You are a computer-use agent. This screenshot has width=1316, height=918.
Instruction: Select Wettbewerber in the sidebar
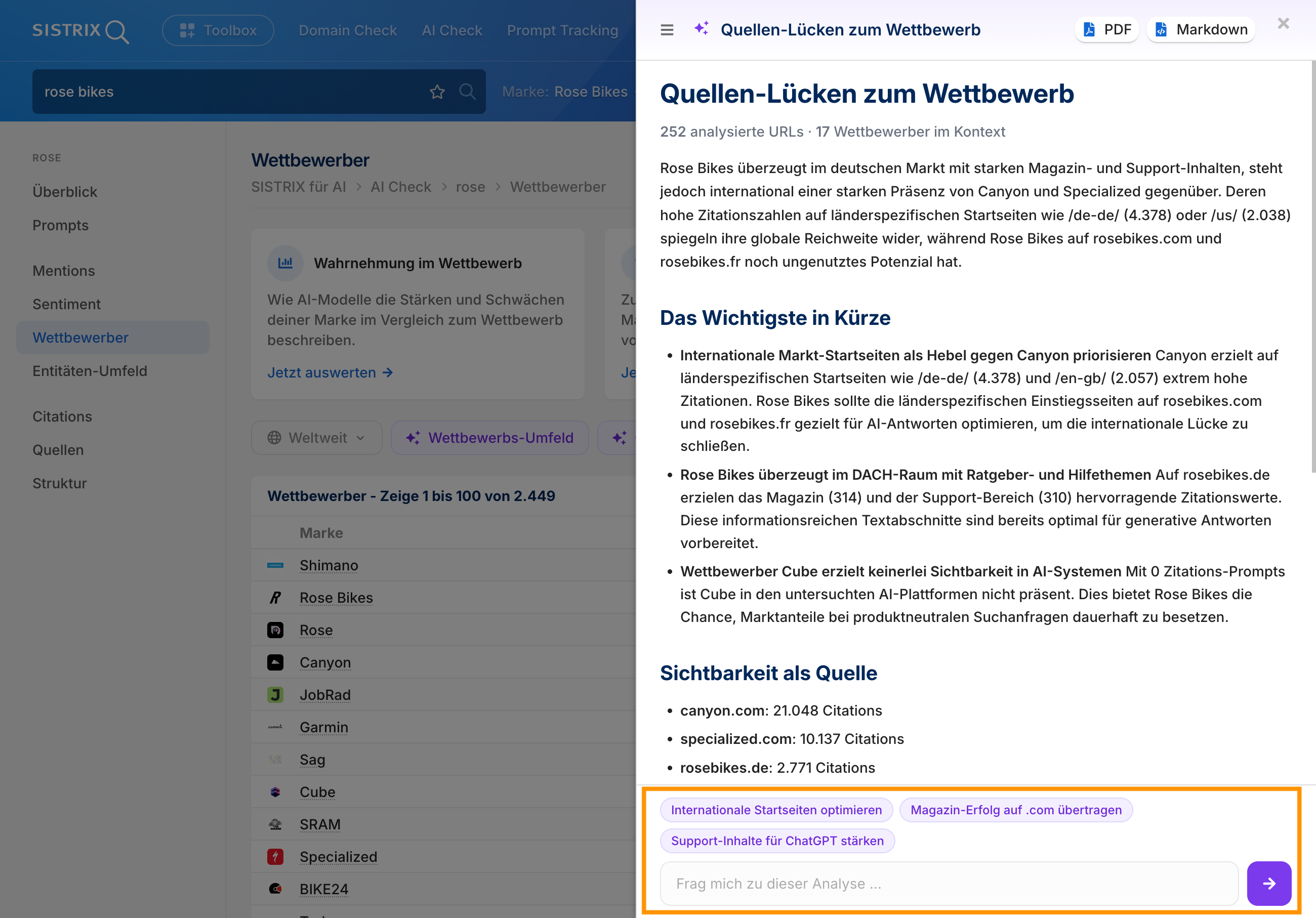click(x=113, y=338)
